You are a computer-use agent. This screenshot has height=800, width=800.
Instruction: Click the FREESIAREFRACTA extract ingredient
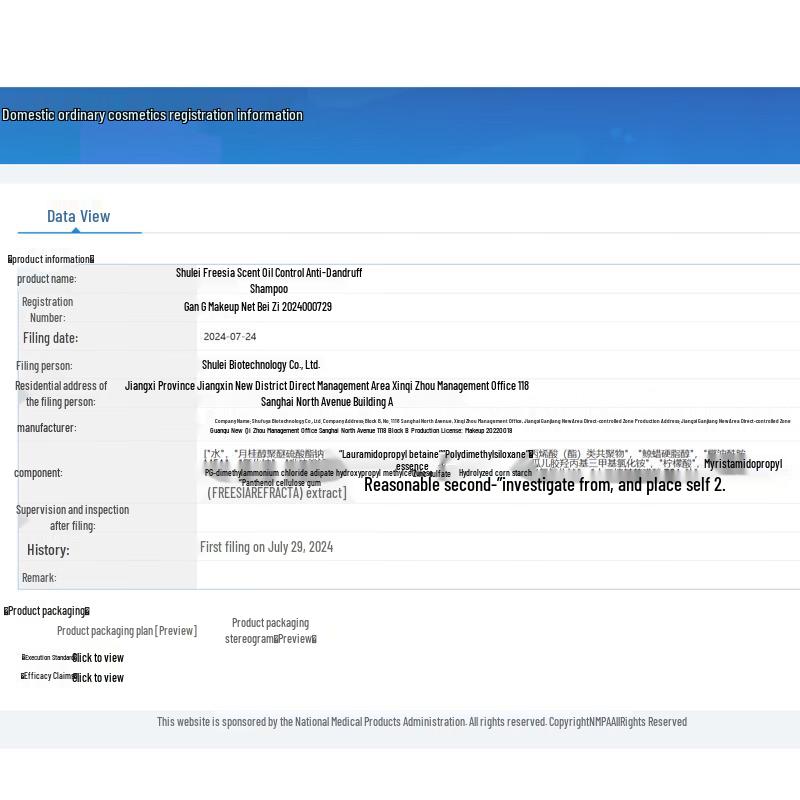277,493
